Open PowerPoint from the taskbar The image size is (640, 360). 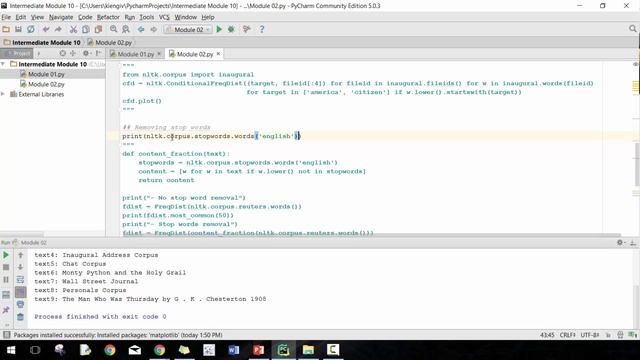[258, 350]
